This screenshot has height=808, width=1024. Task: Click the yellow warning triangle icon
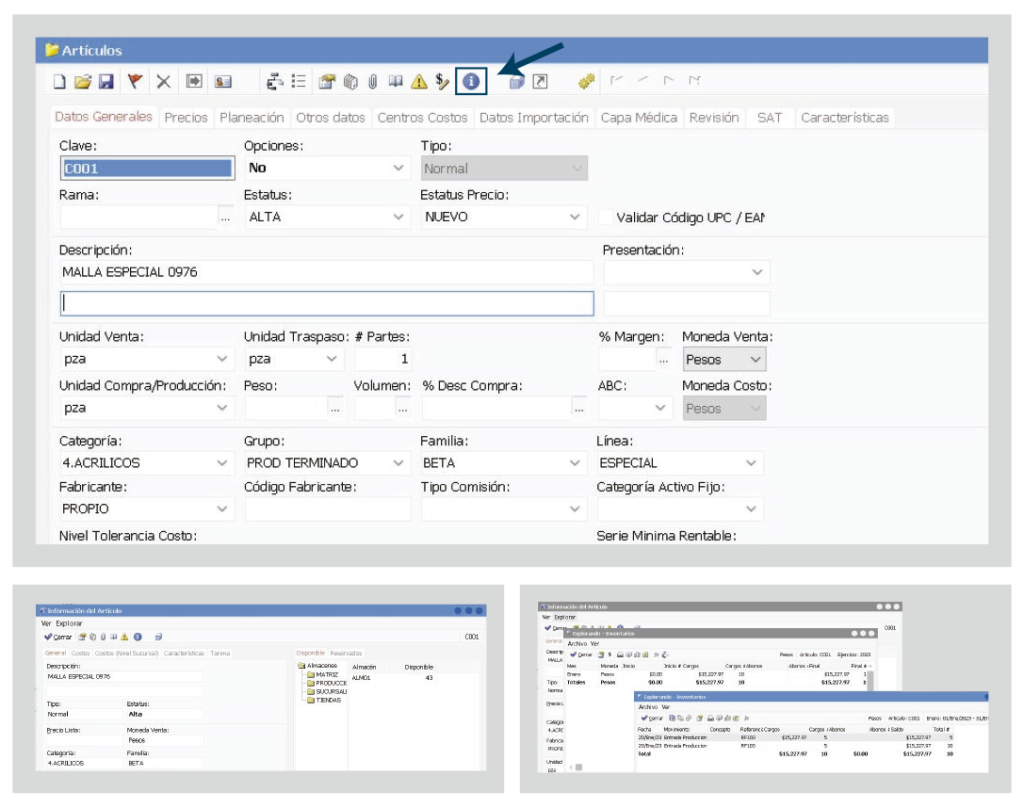click(x=419, y=81)
